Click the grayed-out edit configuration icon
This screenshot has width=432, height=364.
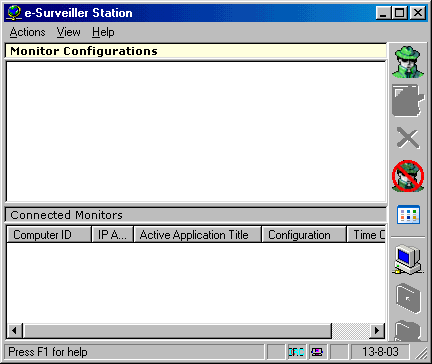[408, 100]
